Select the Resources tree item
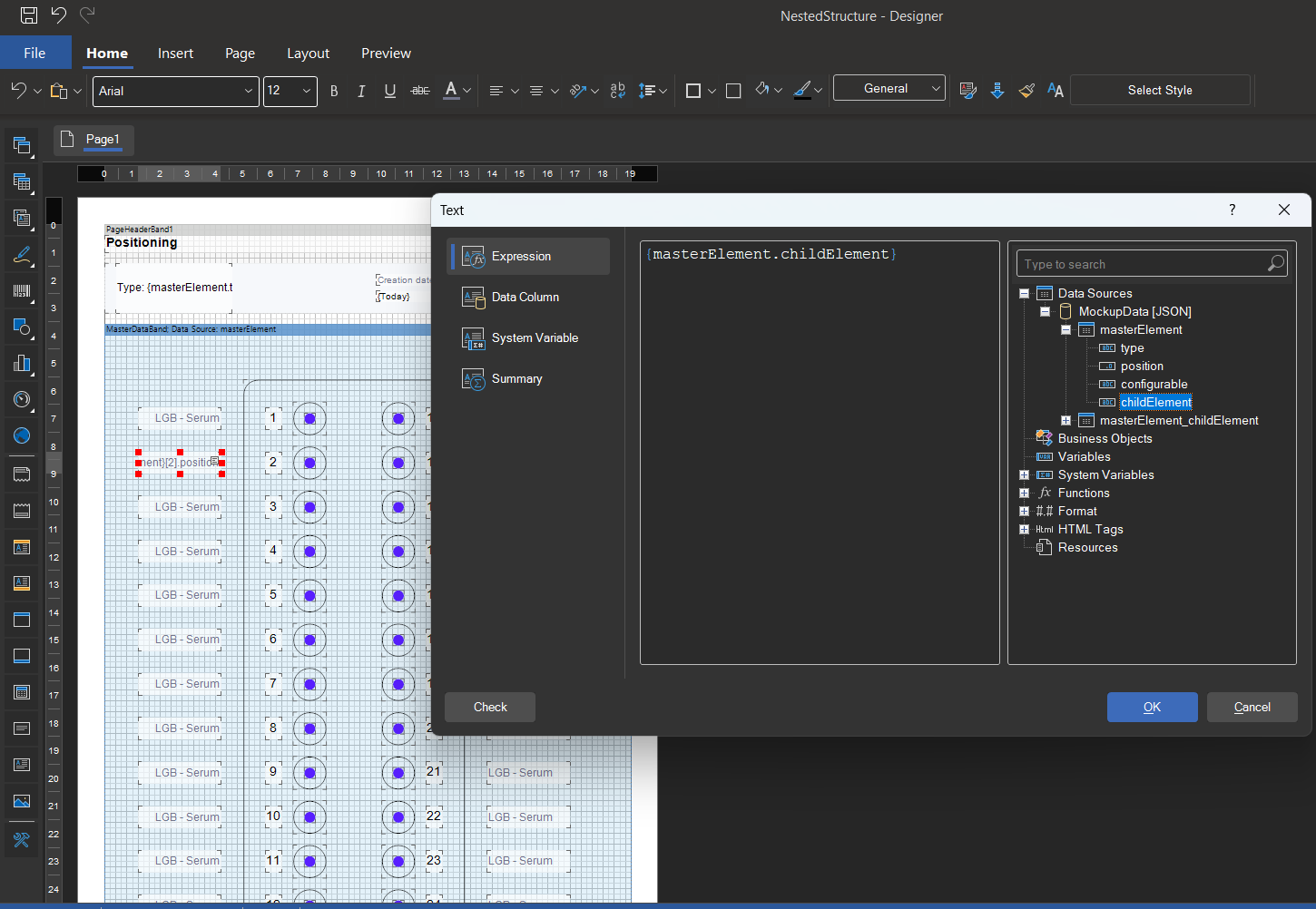1316x909 pixels. [1087, 547]
